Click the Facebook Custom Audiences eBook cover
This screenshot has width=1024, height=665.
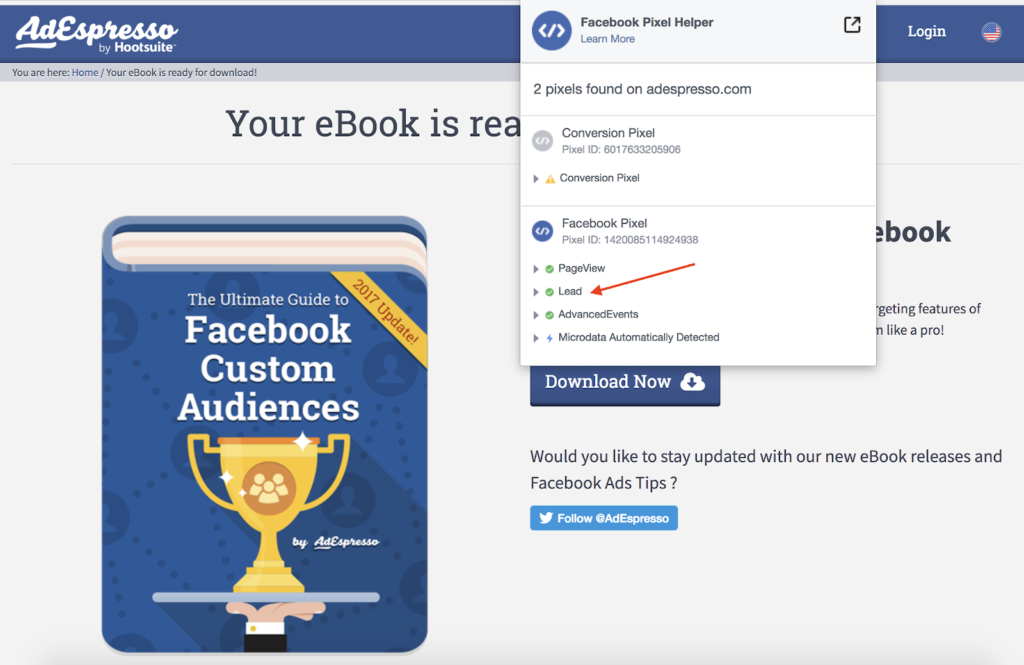264,434
